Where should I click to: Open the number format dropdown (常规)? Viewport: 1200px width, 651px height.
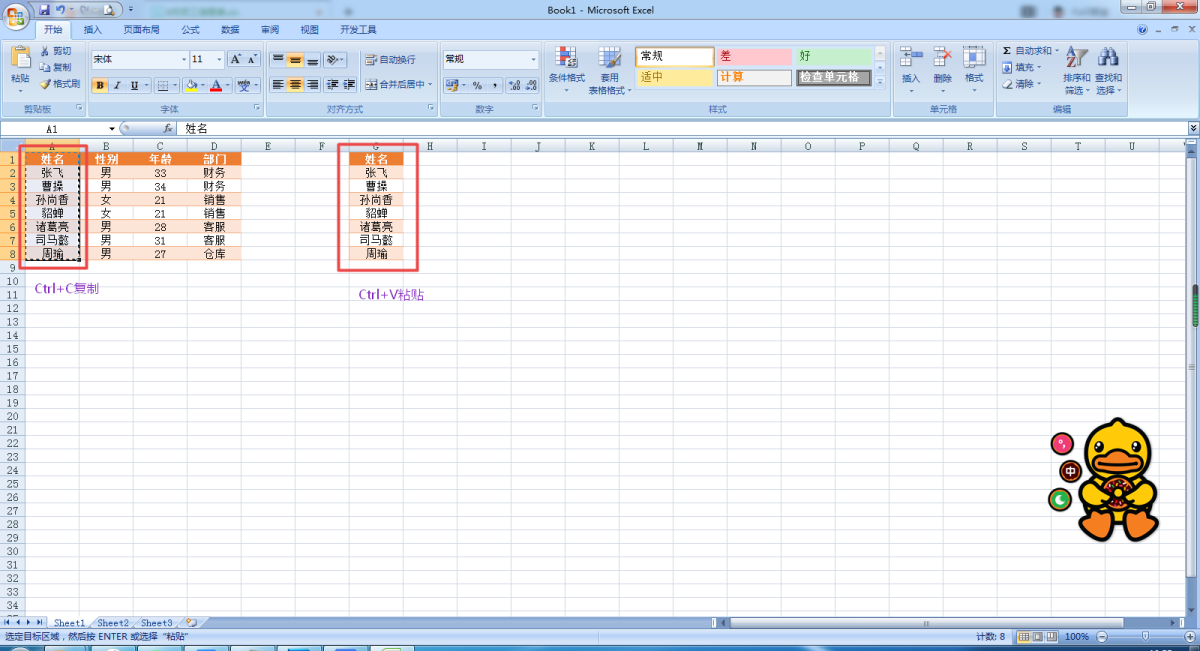click(533, 60)
